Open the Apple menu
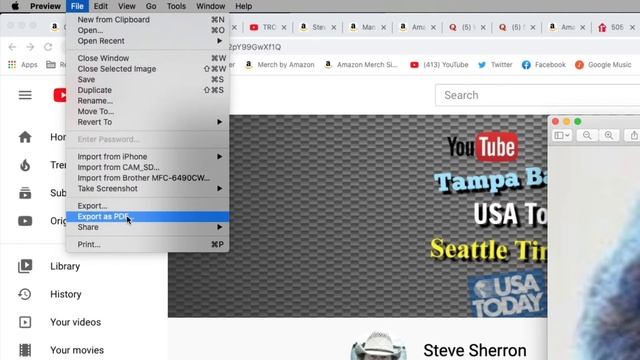 click(15, 6)
